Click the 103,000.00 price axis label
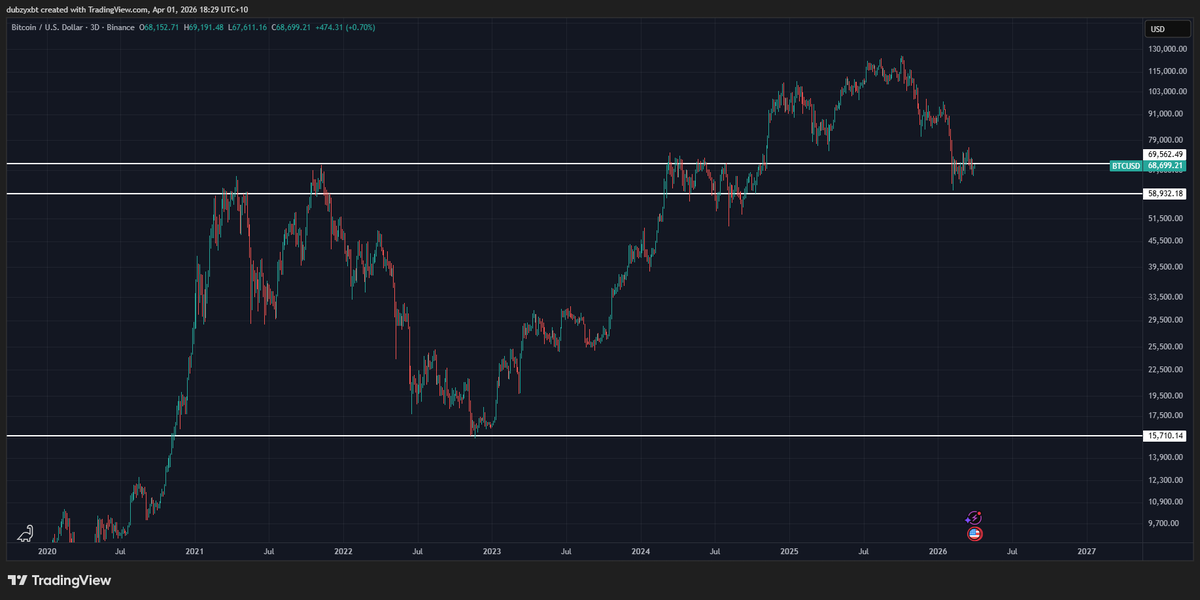Image resolution: width=1200 pixels, height=600 pixels. (x=1166, y=91)
